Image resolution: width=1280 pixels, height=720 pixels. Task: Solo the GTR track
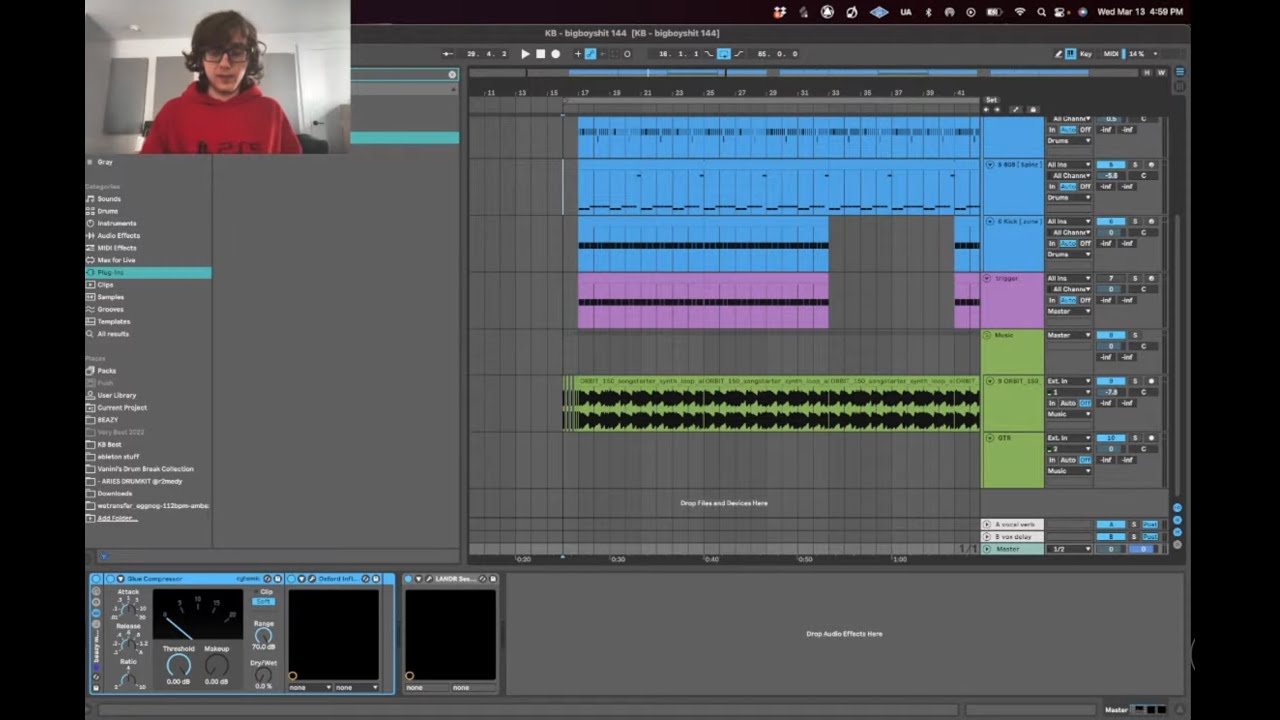click(x=1135, y=438)
